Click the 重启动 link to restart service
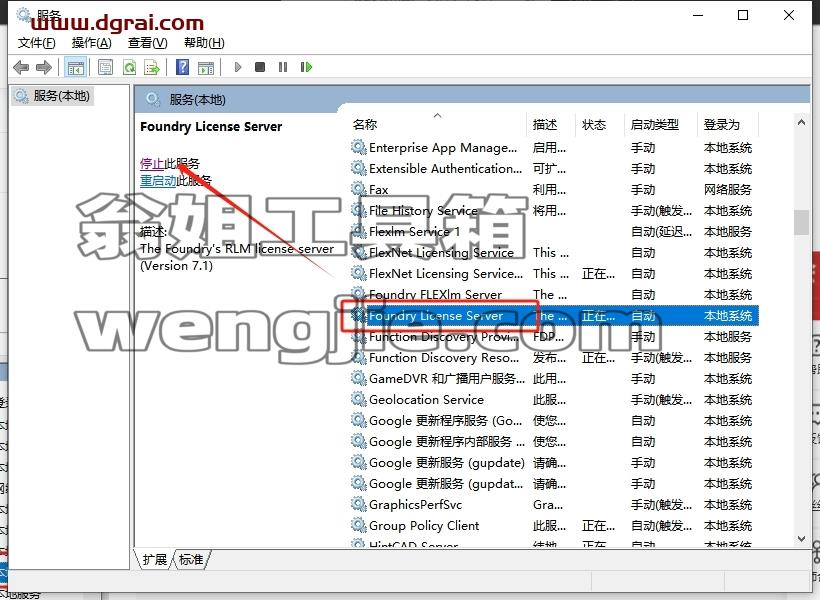 click(x=158, y=181)
